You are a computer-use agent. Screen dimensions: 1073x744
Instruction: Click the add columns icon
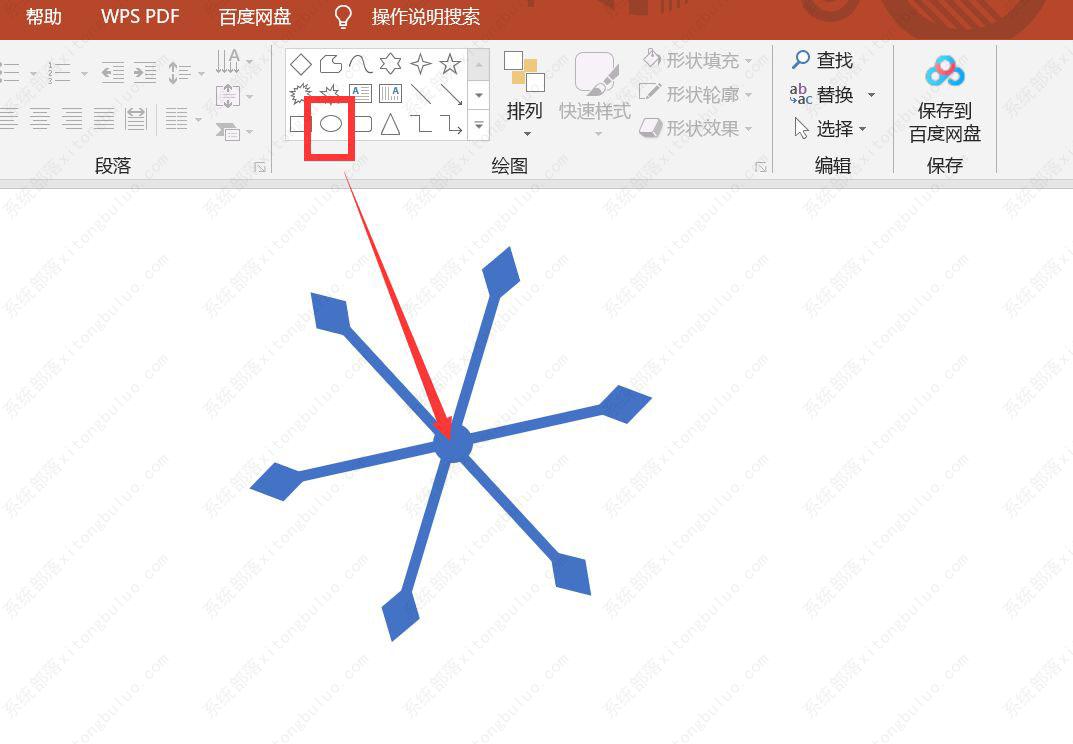coord(177,118)
